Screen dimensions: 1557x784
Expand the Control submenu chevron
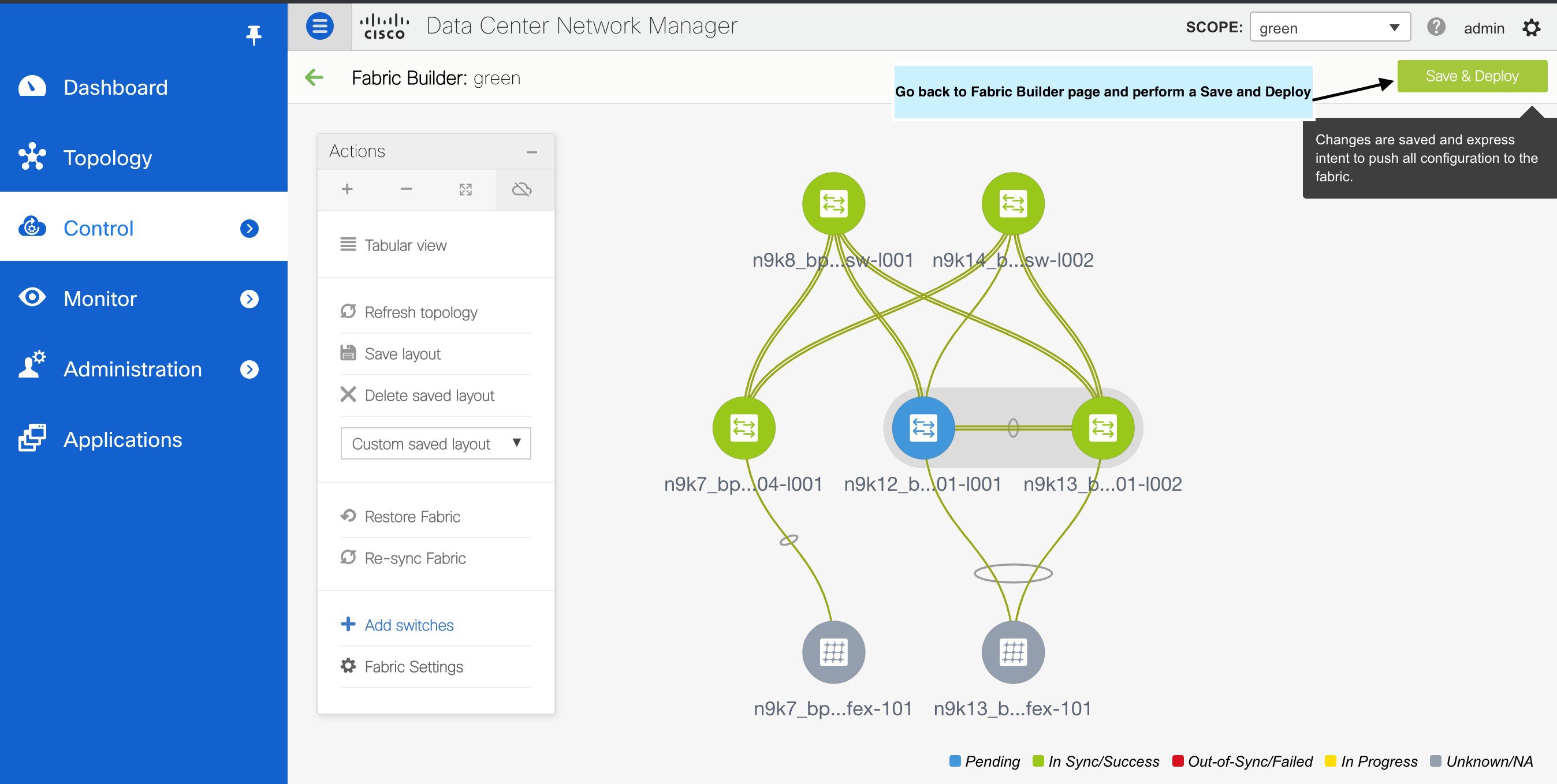pyautogui.click(x=249, y=228)
